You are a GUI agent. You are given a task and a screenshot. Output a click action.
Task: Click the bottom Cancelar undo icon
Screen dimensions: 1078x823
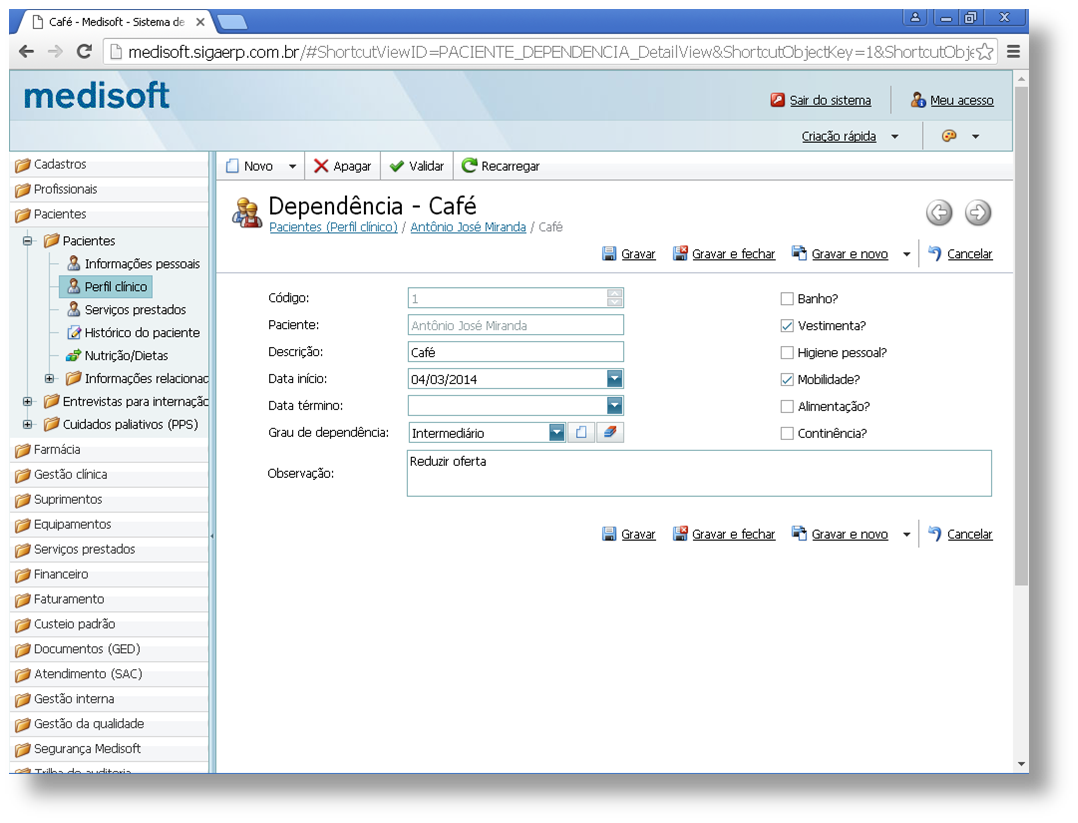934,534
